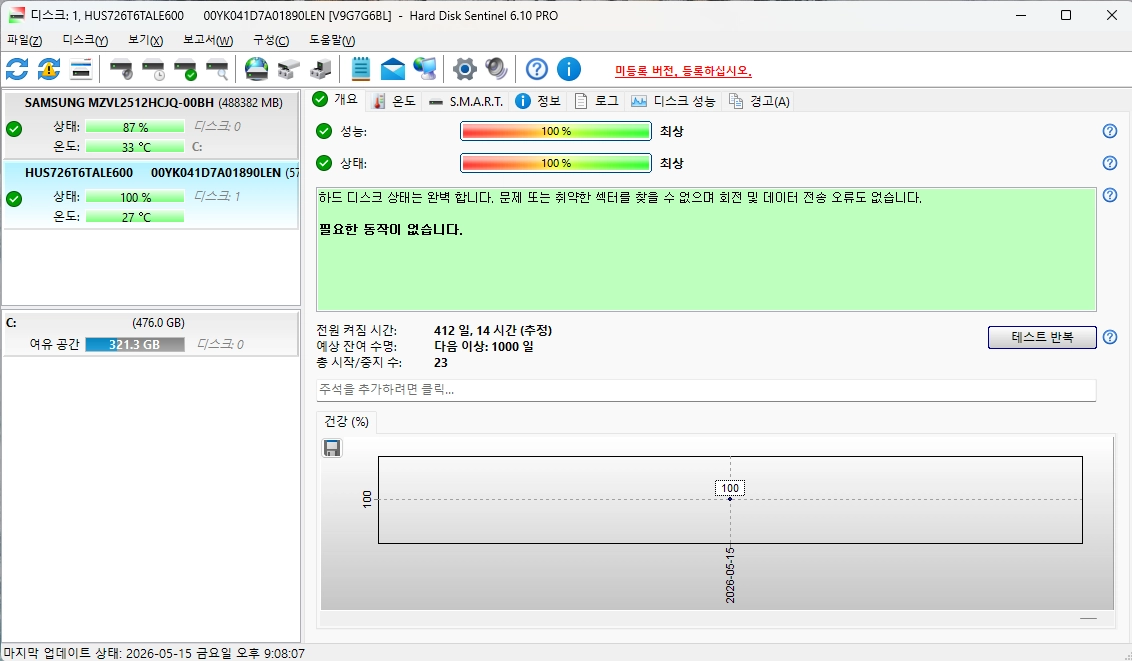Select the HUS726T6TALE600 disk entry

[151, 195]
